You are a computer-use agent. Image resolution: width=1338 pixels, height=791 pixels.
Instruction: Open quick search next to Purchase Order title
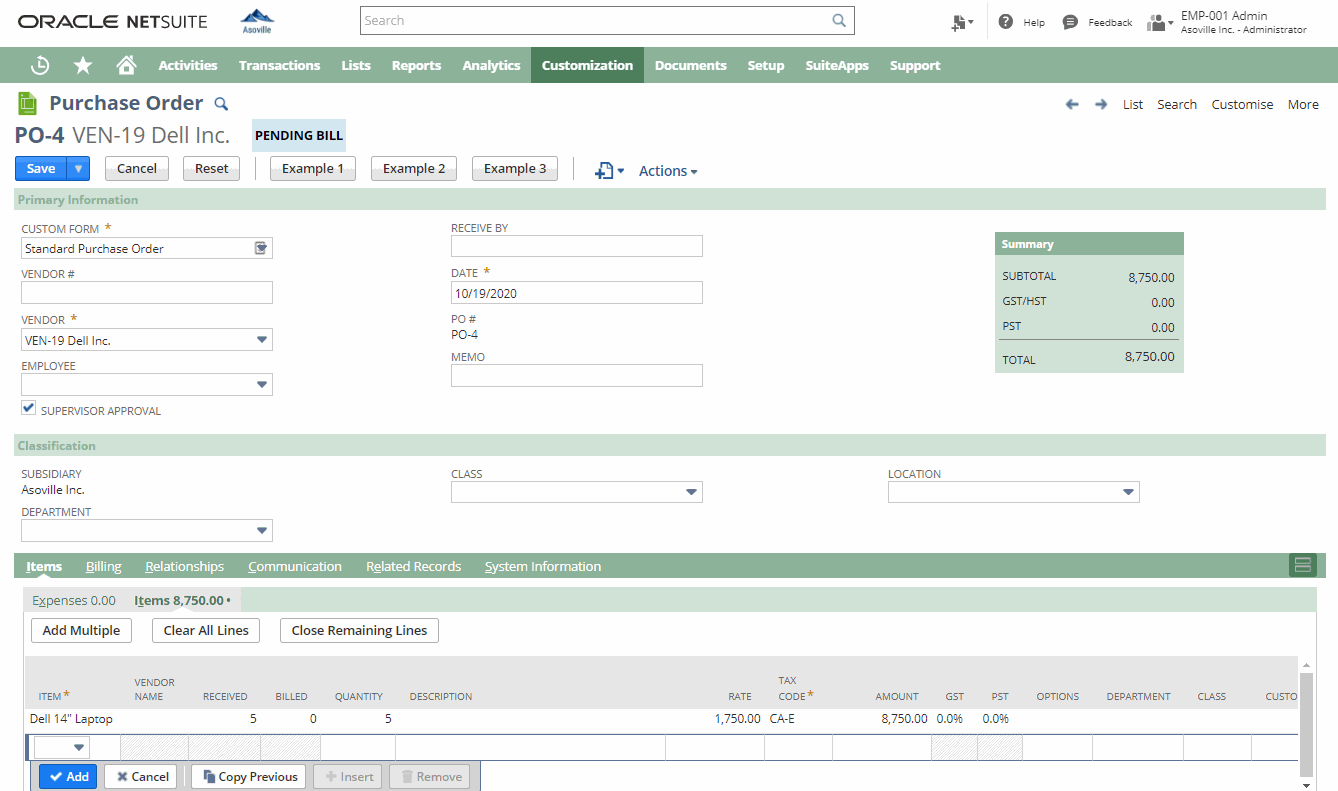pyautogui.click(x=222, y=103)
